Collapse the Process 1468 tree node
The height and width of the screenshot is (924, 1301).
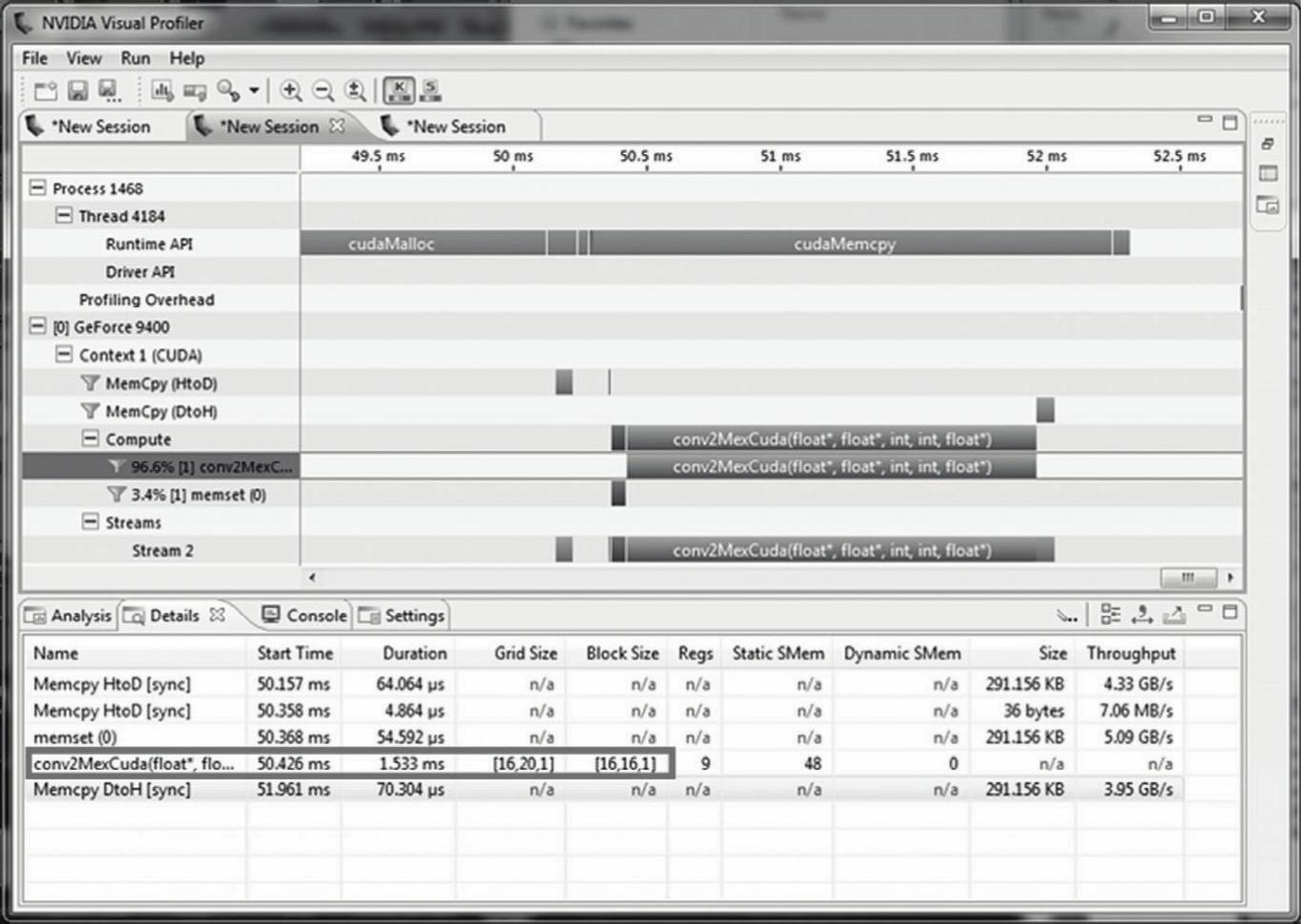click(x=37, y=188)
